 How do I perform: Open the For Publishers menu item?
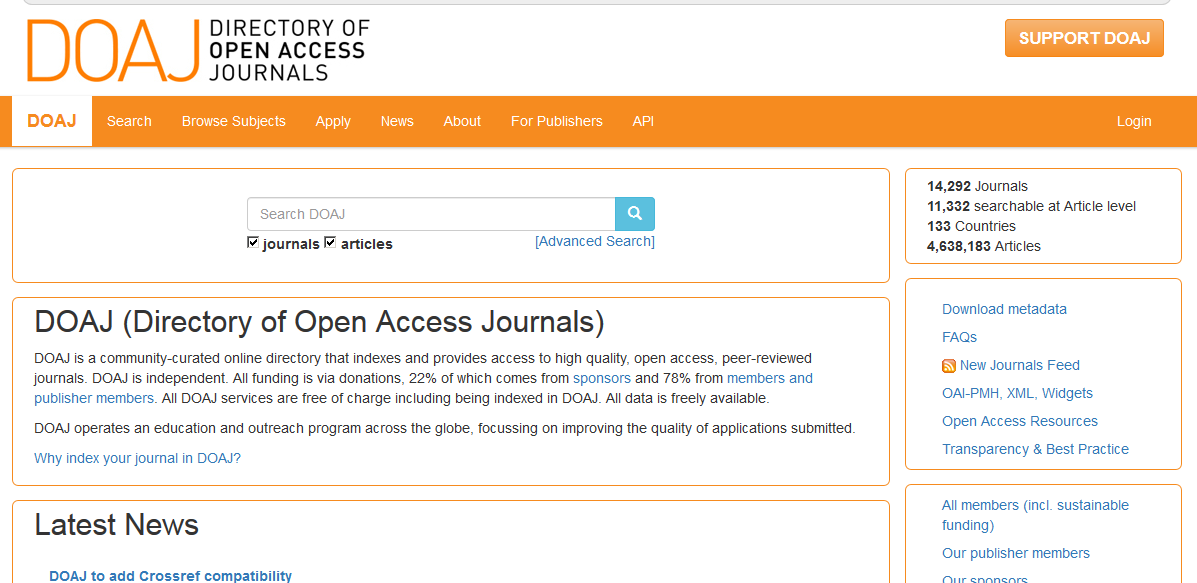tap(556, 121)
